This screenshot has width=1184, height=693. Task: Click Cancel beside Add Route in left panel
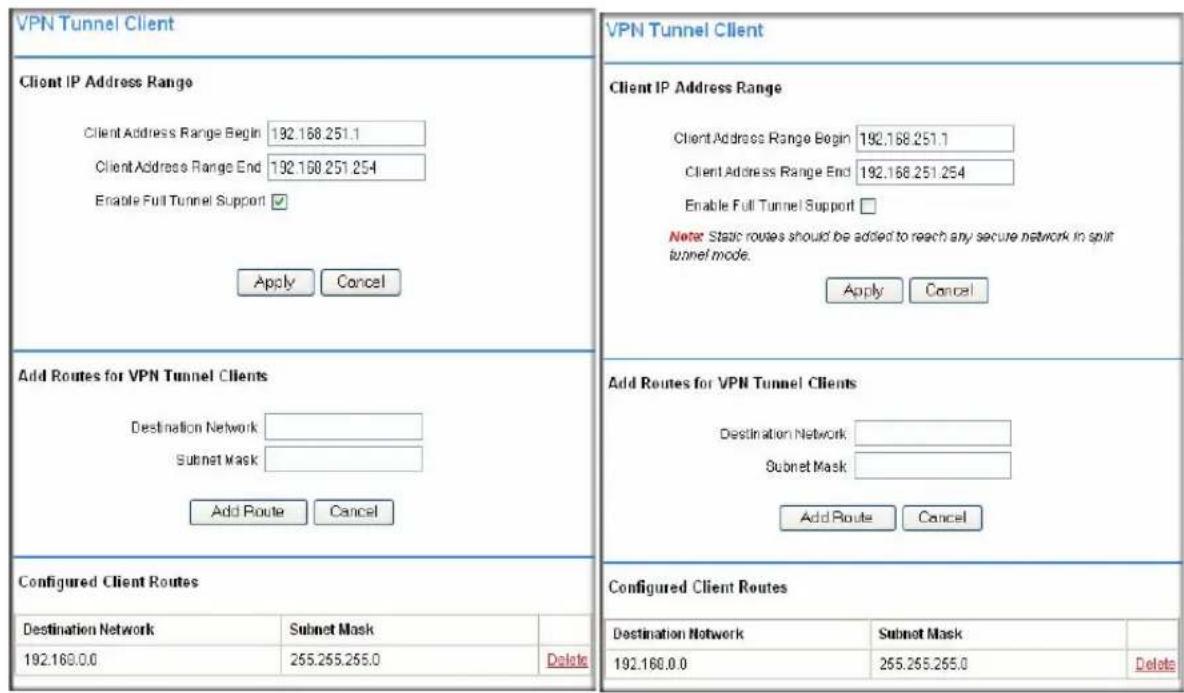(x=353, y=512)
